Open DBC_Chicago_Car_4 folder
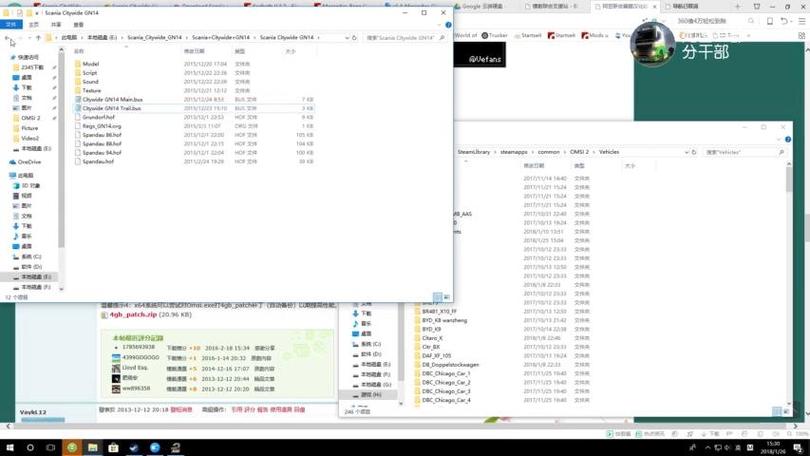Image resolution: width=810 pixels, height=456 pixels. point(446,400)
